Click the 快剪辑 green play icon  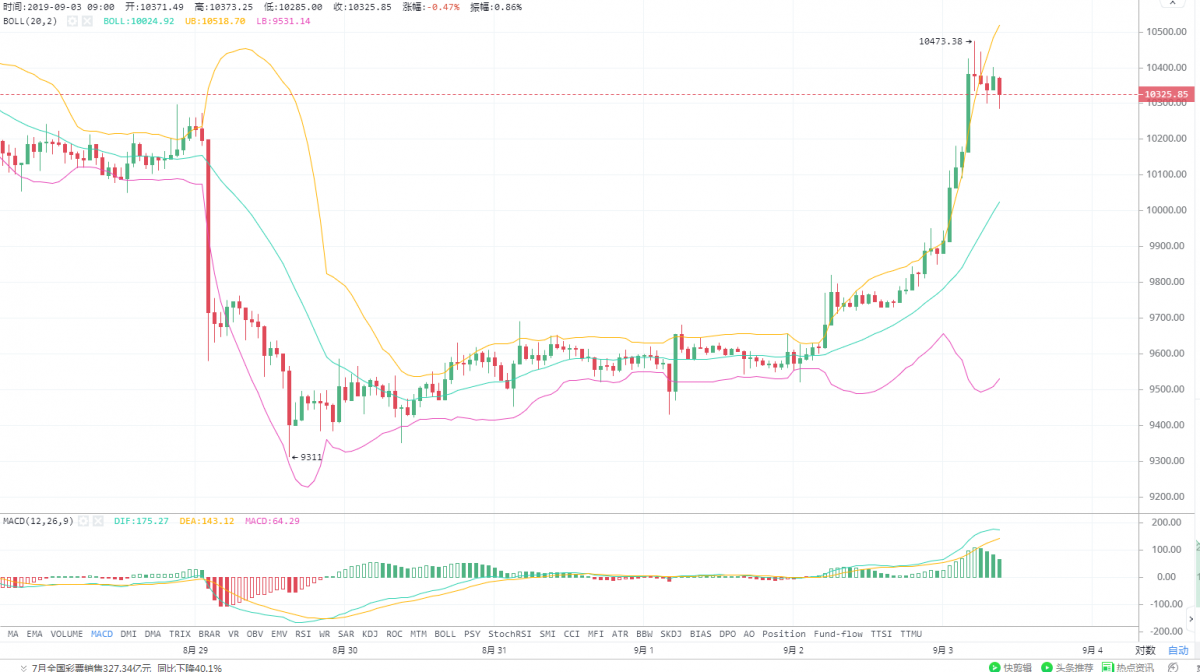click(x=995, y=667)
